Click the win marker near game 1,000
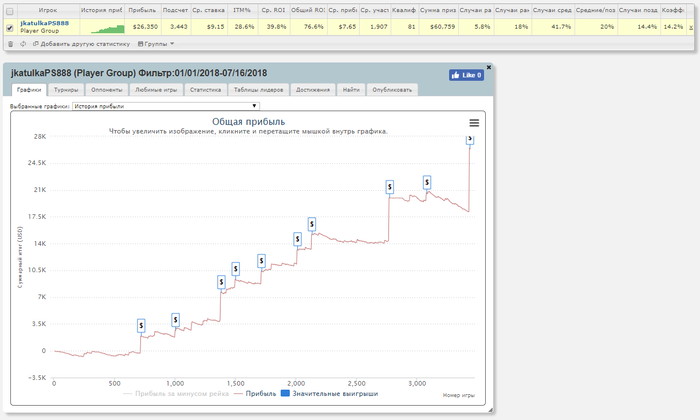The height and width of the screenshot is (420, 700). pos(175,320)
